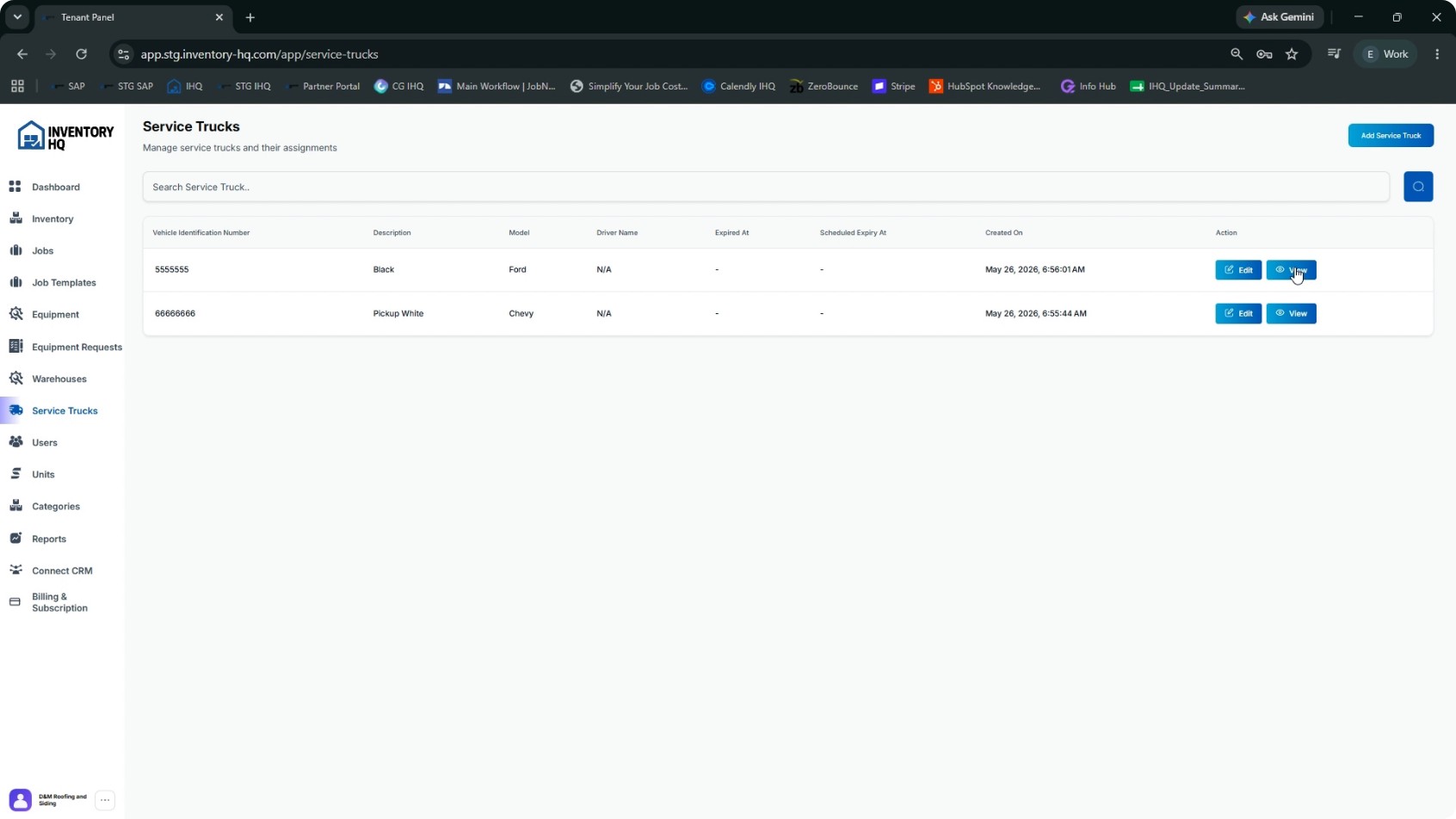Open the Info Hub bookmark
The width and height of the screenshot is (1456, 819).
coord(1089,86)
